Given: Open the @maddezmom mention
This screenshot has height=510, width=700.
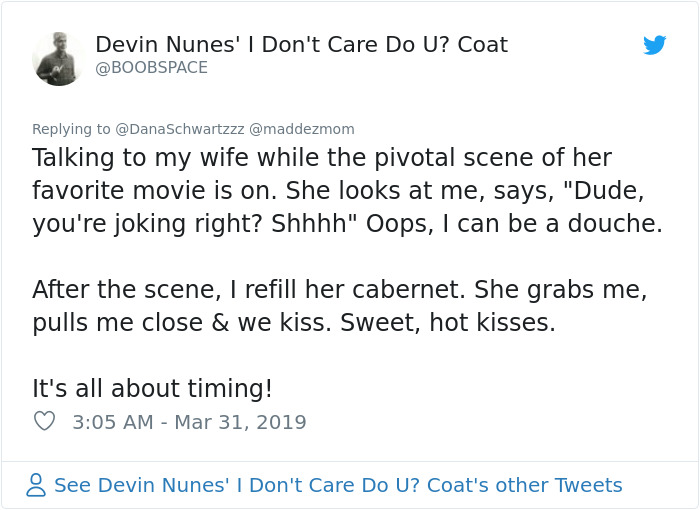Looking at the screenshot, I should [301, 129].
